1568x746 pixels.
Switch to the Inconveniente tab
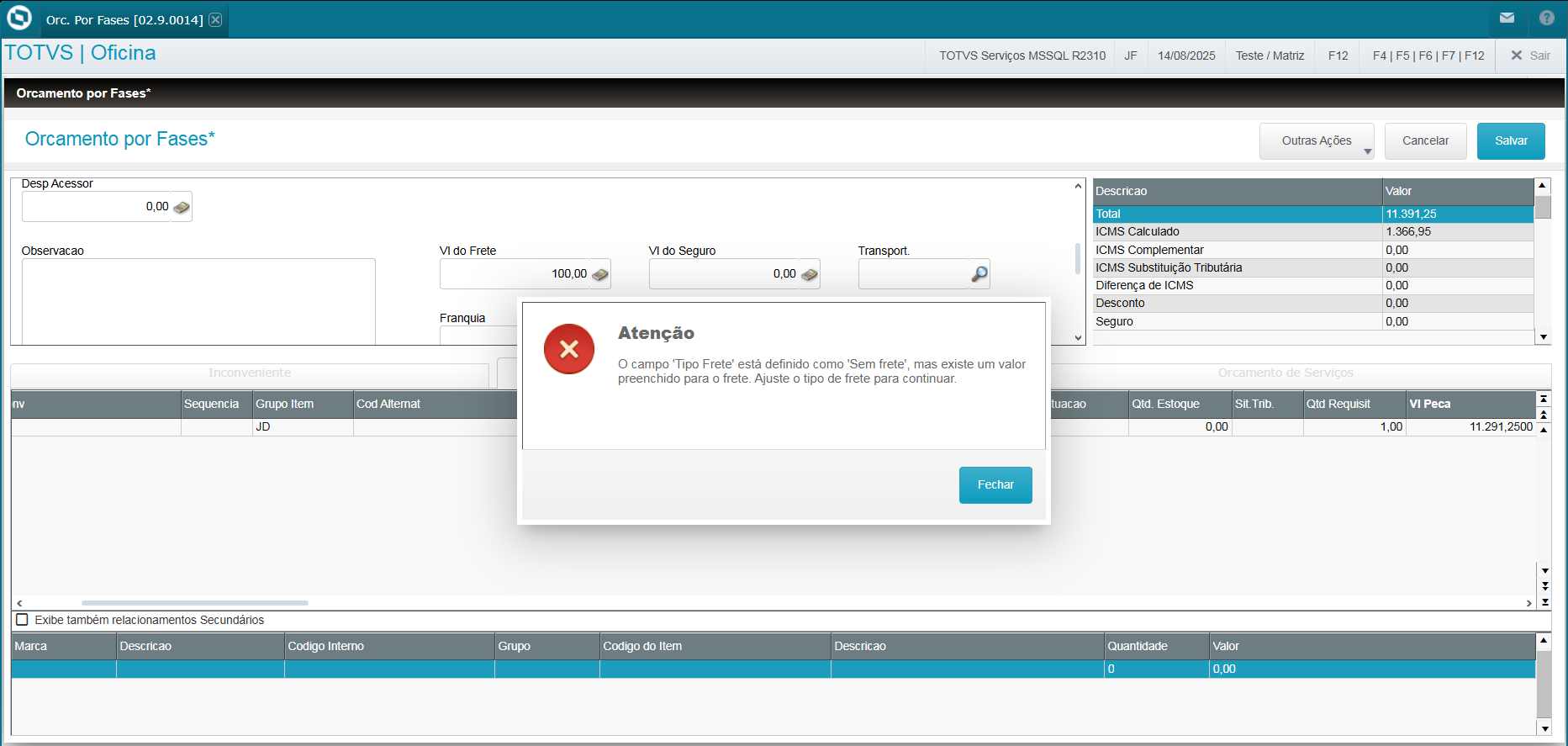click(x=250, y=373)
